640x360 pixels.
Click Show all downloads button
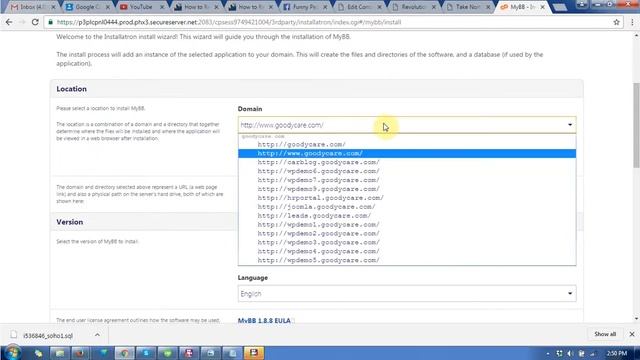[x=605, y=334]
